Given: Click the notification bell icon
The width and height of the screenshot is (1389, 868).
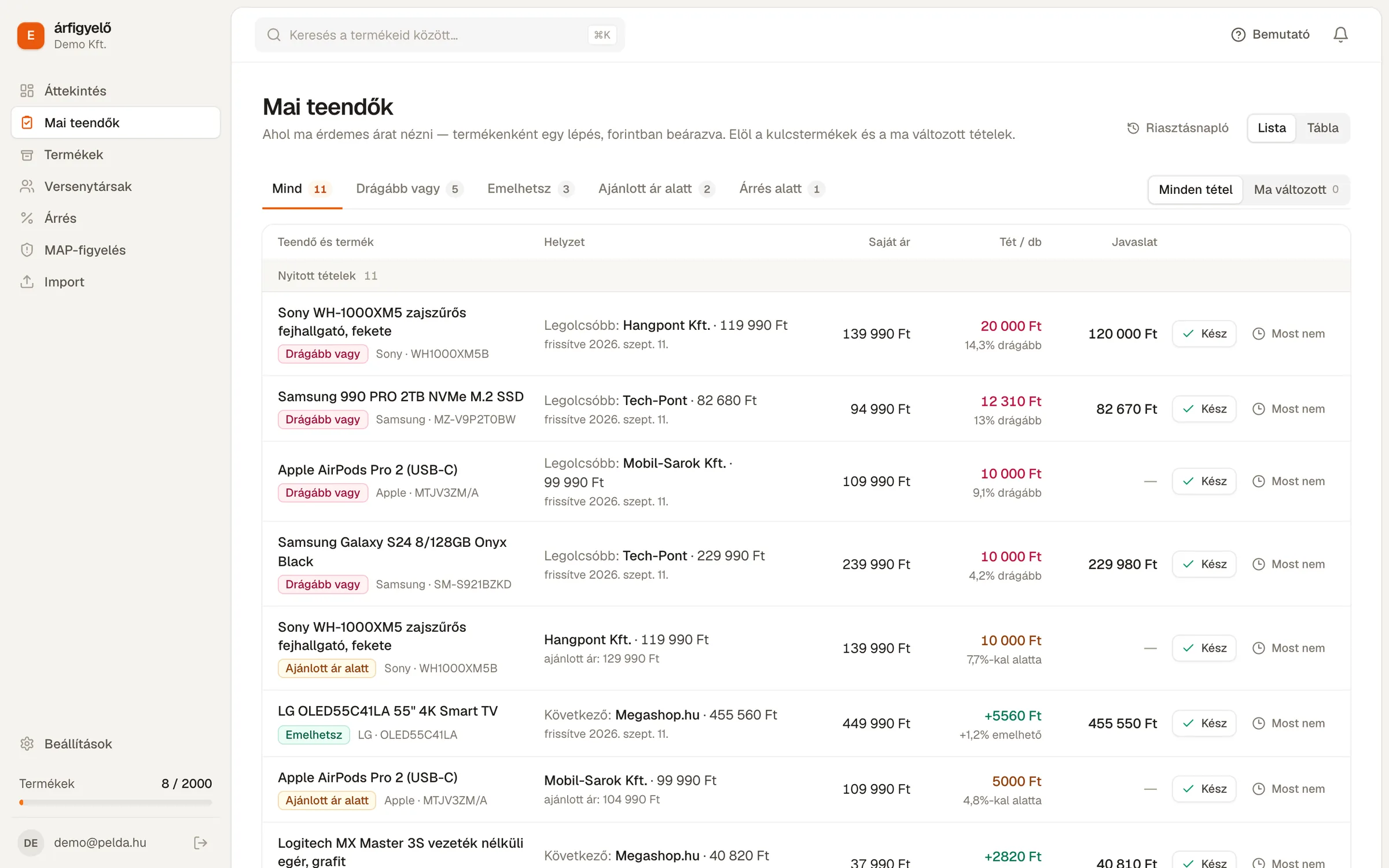Looking at the screenshot, I should 1340,35.
